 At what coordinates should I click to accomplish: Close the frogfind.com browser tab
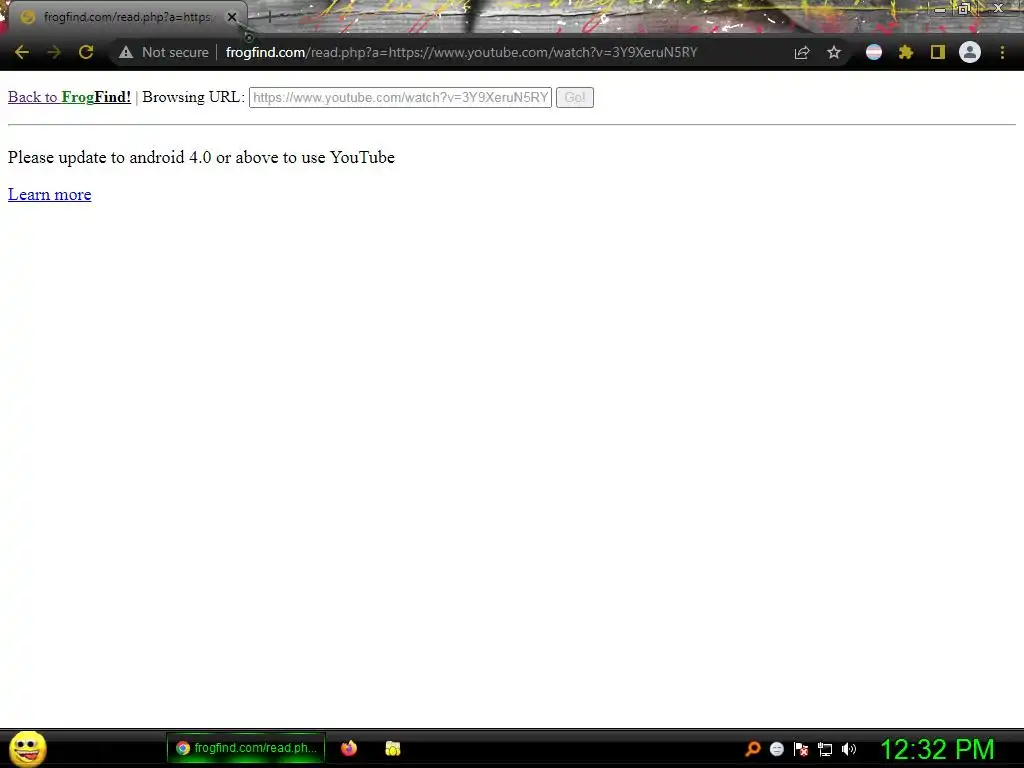[x=232, y=17]
